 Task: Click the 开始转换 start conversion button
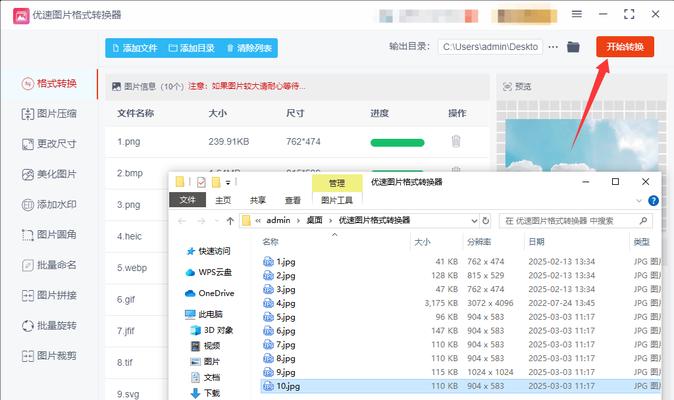point(625,47)
